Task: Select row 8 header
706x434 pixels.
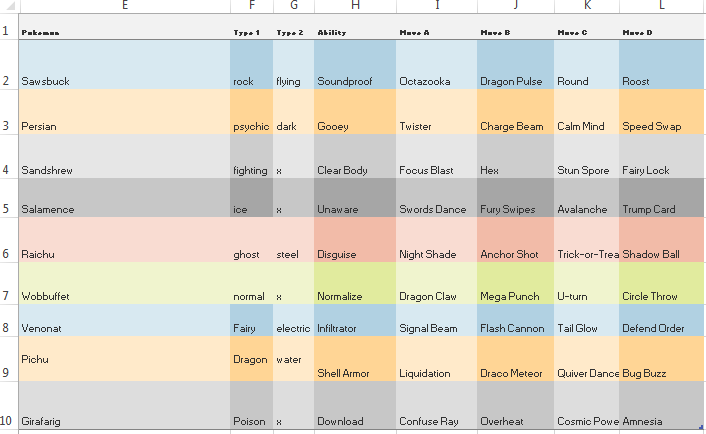Action: 9,320
